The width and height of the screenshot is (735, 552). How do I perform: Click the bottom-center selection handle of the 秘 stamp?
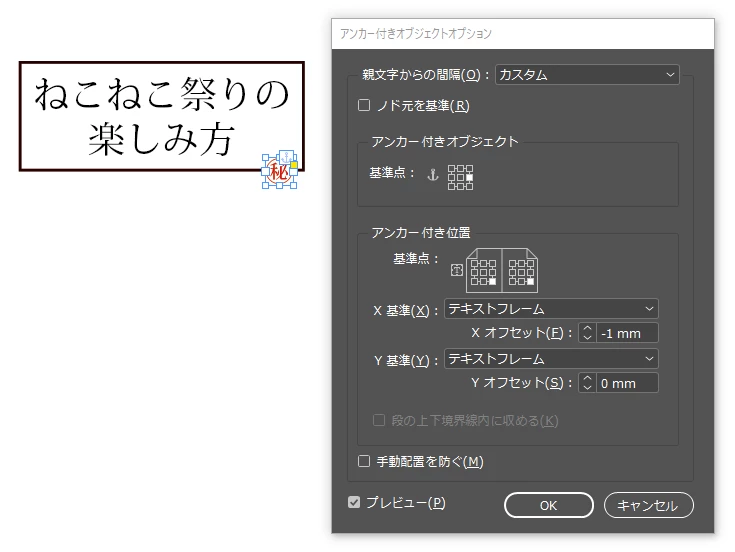coord(279,186)
